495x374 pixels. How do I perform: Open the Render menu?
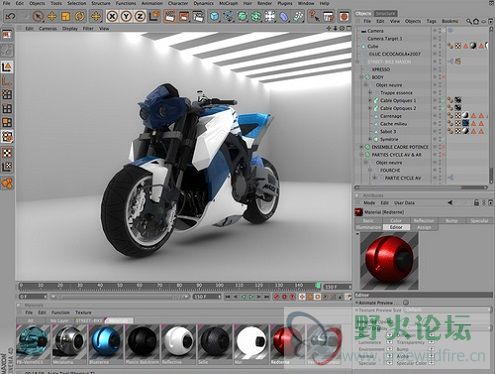click(264, 3)
